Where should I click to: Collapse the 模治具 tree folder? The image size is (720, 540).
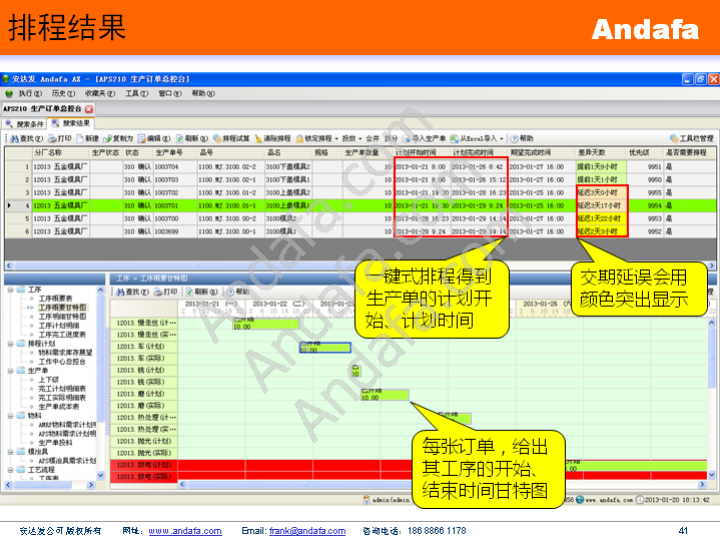10,452
